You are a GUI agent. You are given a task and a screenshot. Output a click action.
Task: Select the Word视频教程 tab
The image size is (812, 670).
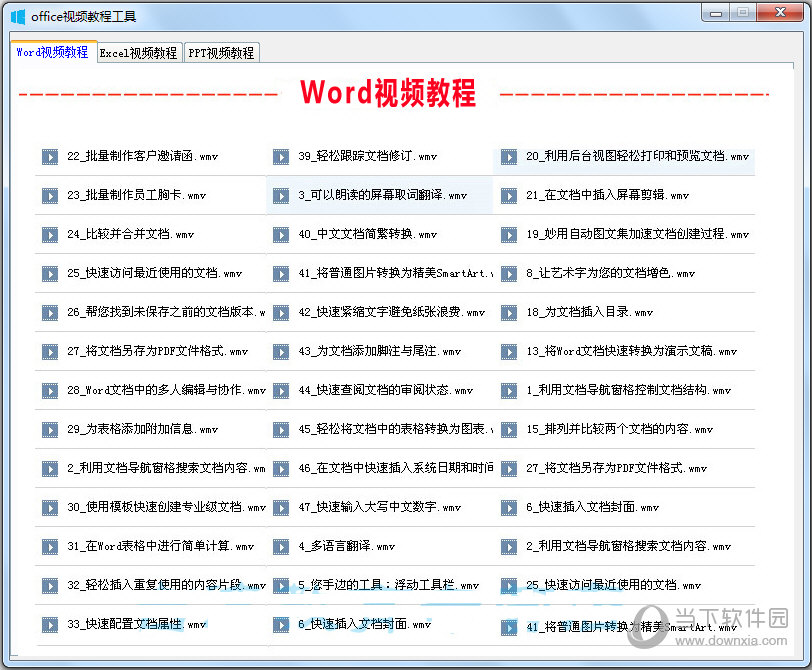coord(53,52)
